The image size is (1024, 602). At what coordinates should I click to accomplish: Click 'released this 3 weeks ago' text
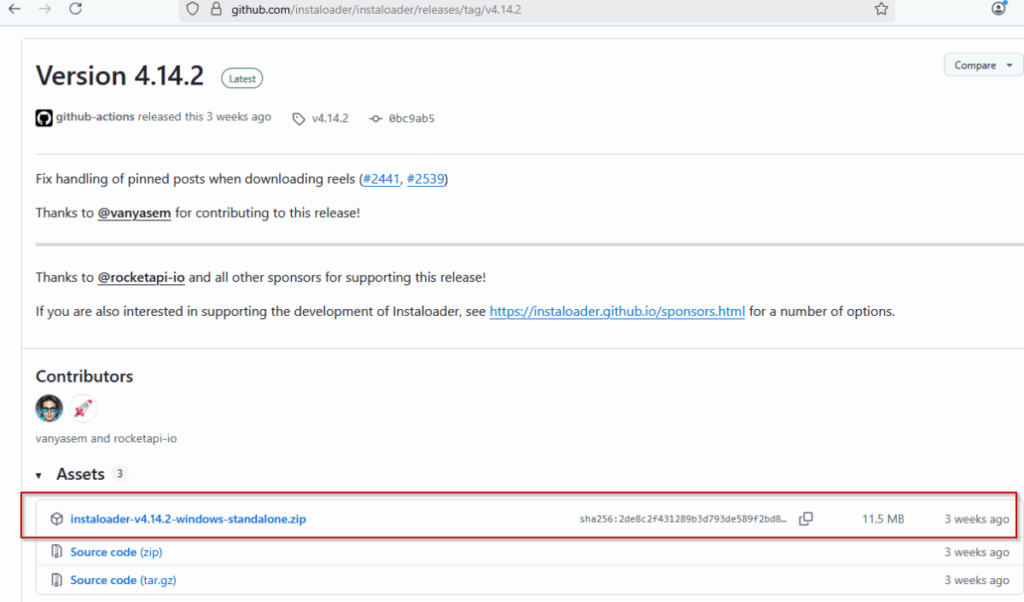pyautogui.click(x=204, y=117)
